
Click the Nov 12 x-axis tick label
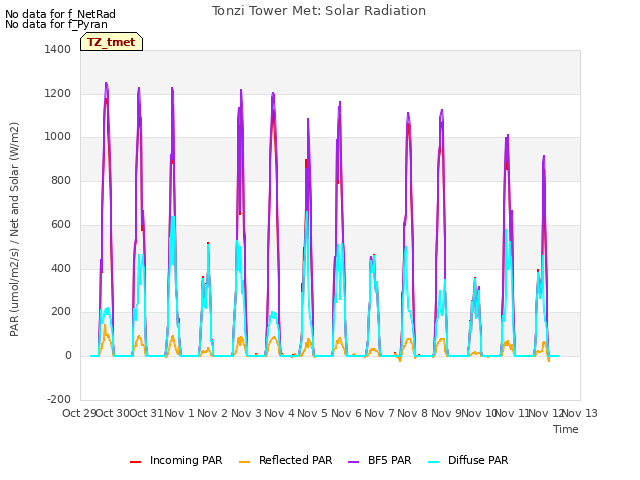pyautogui.click(x=546, y=413)
